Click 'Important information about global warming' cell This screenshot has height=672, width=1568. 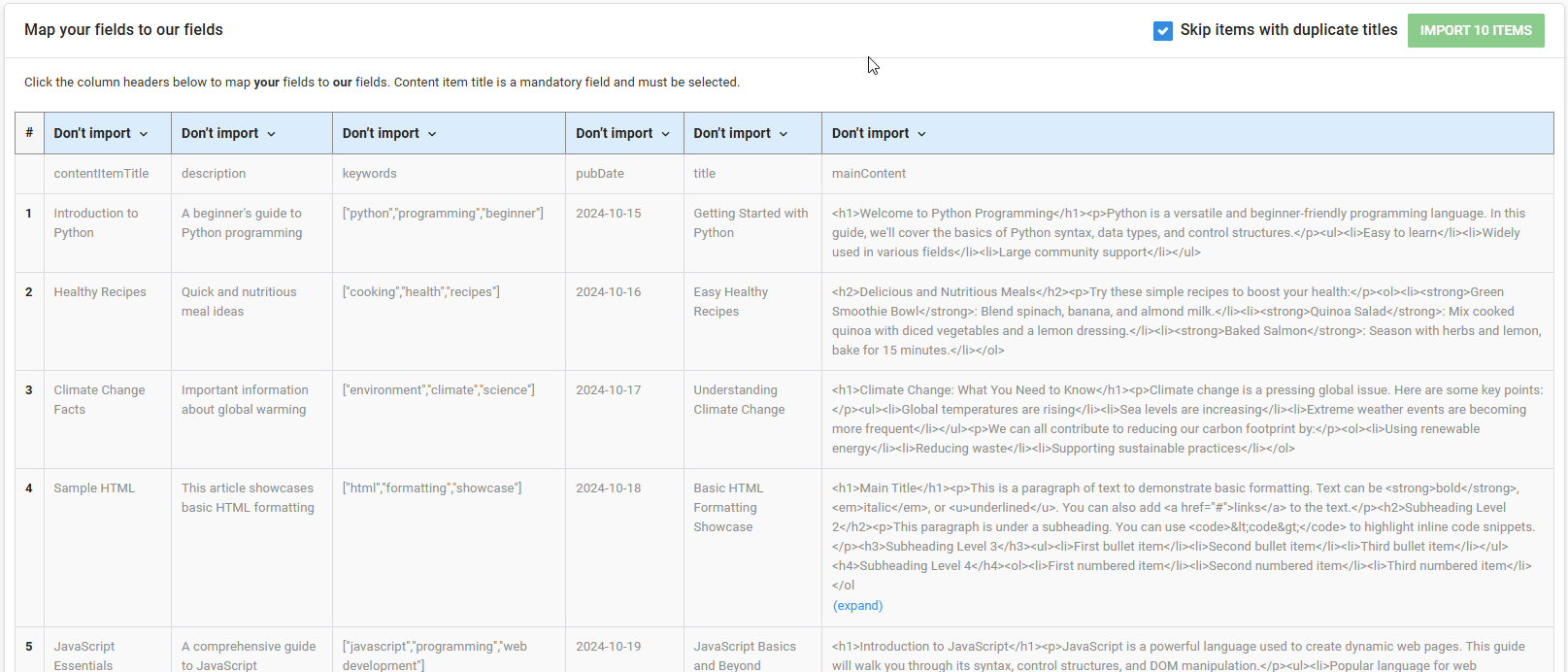coord(251,420)
